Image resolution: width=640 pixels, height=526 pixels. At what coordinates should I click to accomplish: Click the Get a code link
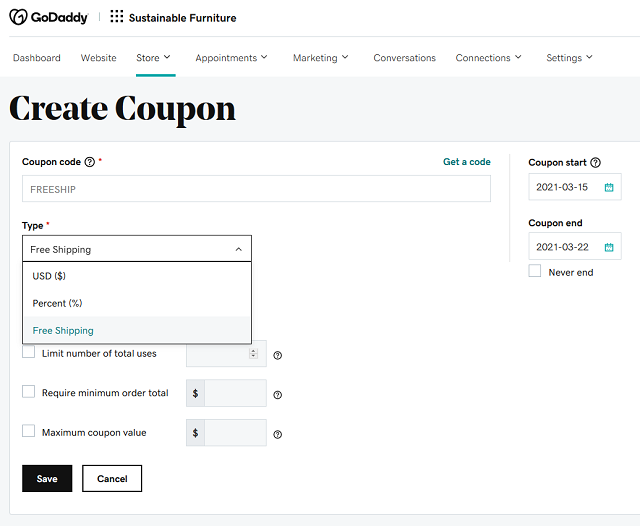tap(467, 162)
